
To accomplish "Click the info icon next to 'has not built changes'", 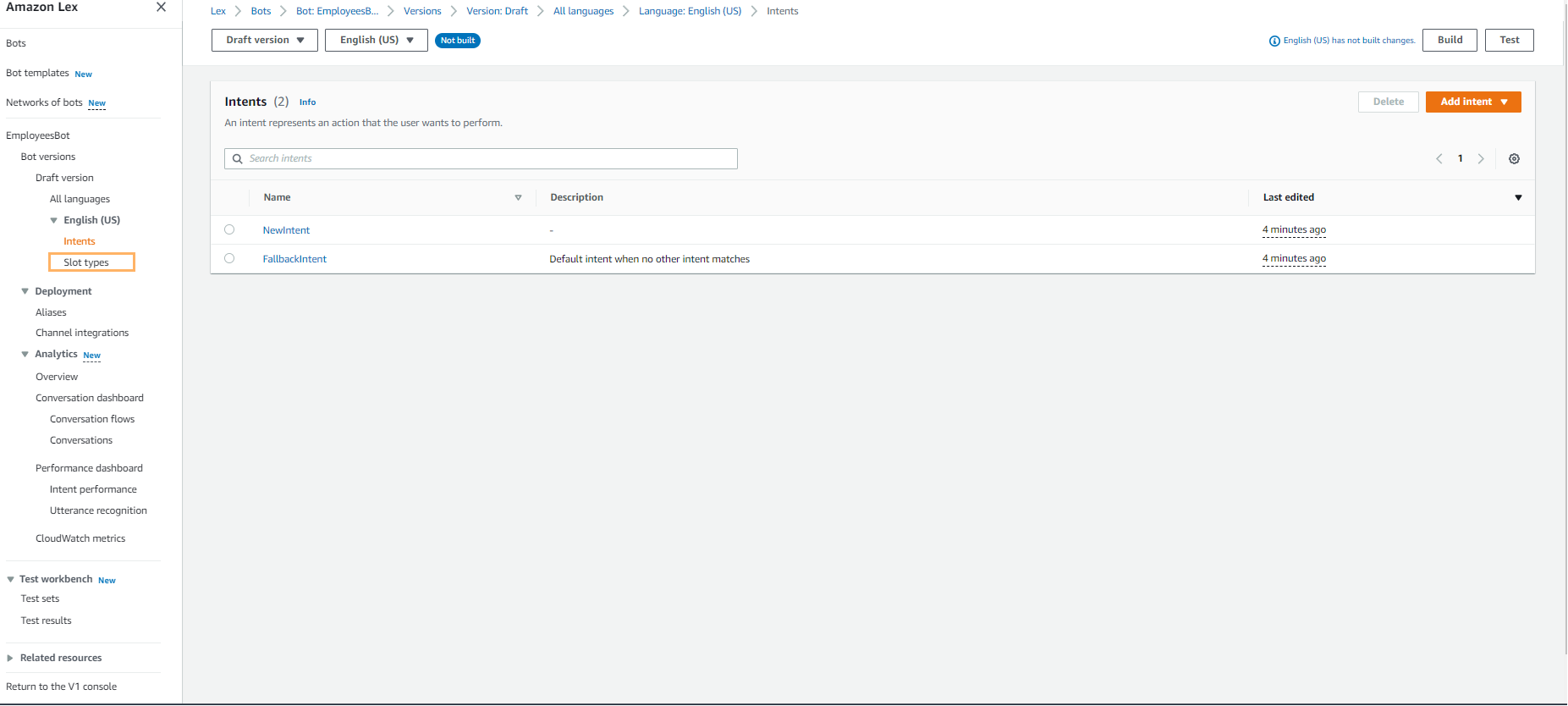I will coord(1274,41).
